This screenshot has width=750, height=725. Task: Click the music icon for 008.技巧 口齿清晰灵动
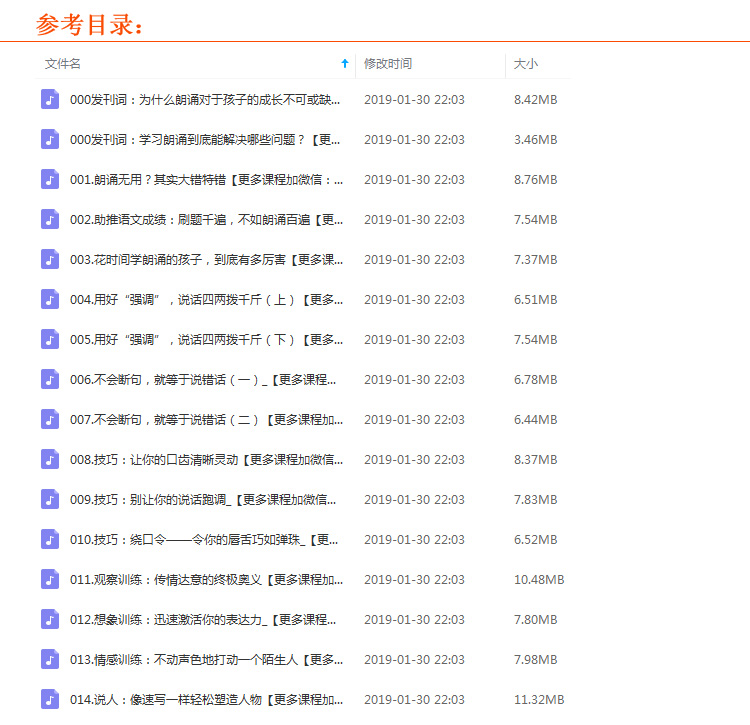tap(50, 459)
